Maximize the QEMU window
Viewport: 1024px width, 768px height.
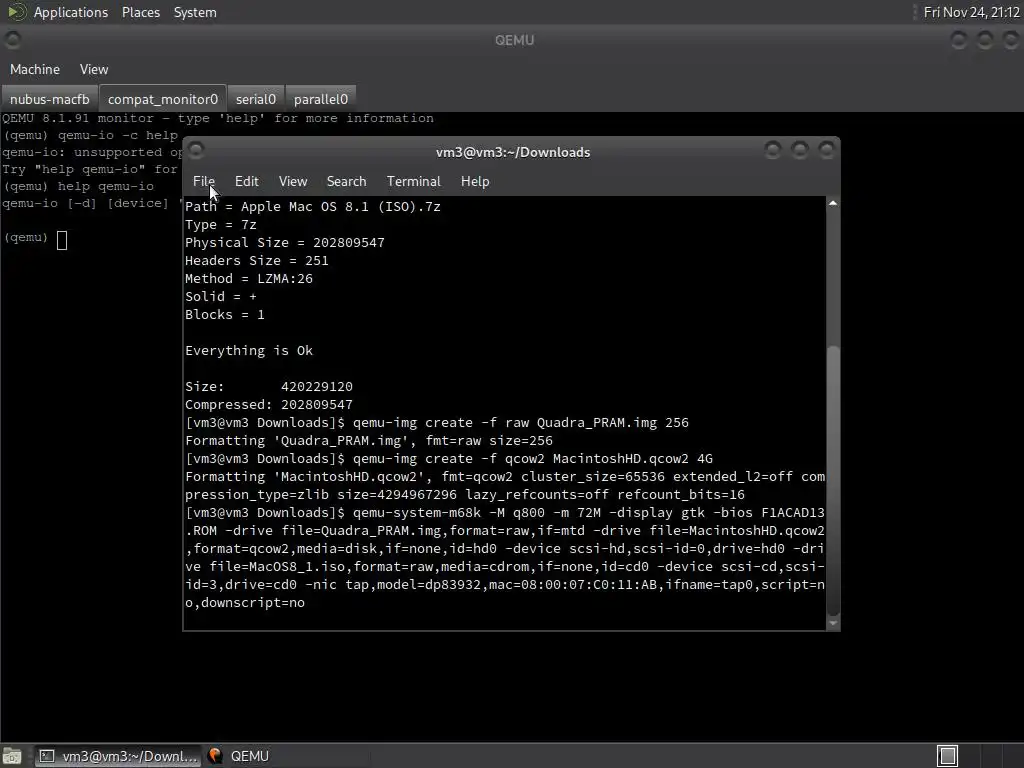[985, 40]
